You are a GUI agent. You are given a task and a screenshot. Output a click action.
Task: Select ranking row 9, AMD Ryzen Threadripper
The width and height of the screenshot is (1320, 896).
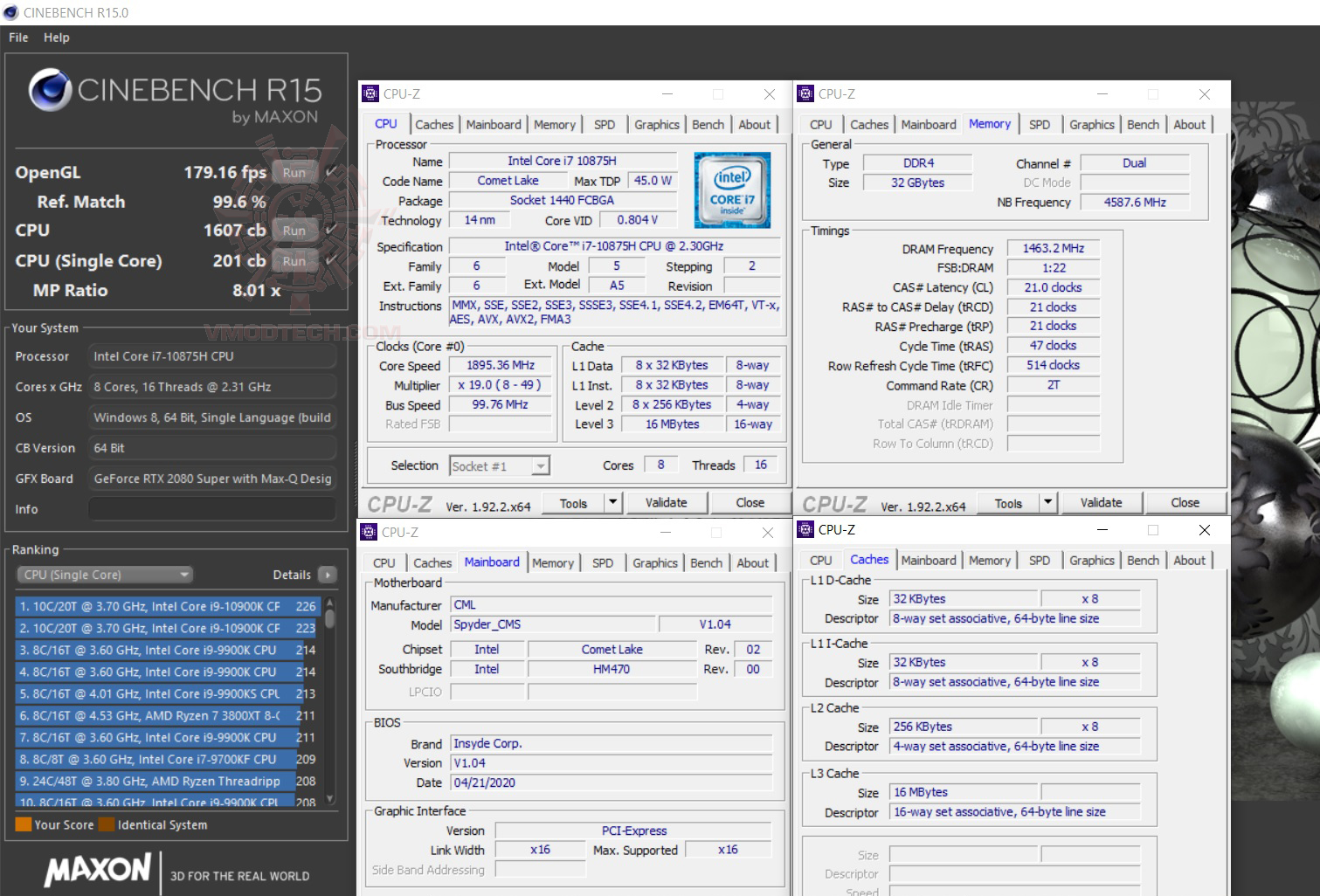[x=168, y=781]
